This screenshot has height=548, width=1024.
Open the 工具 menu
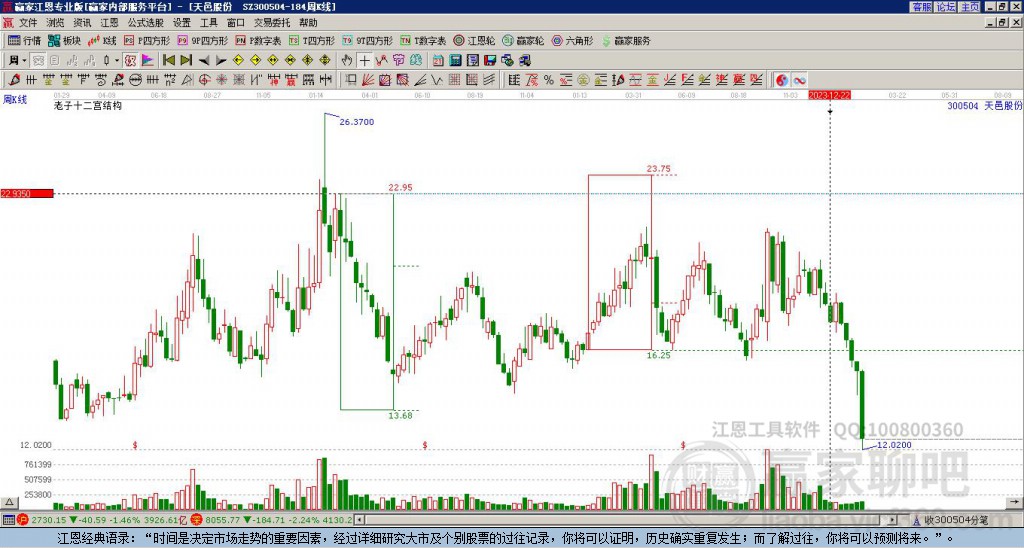pos(208,23)
